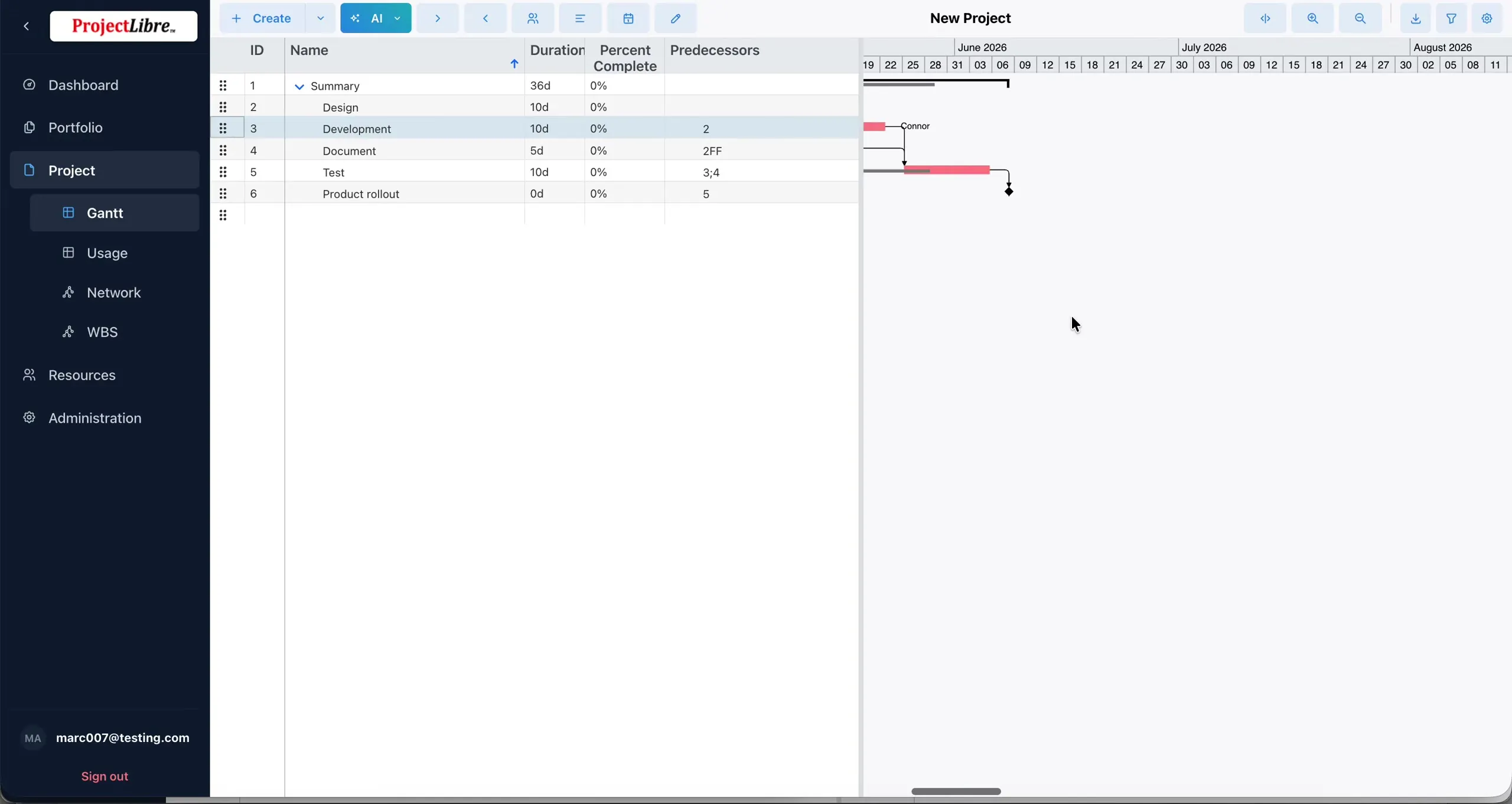Select the Project menu item
Screen dimensions: 1512x804
(105, 170)
